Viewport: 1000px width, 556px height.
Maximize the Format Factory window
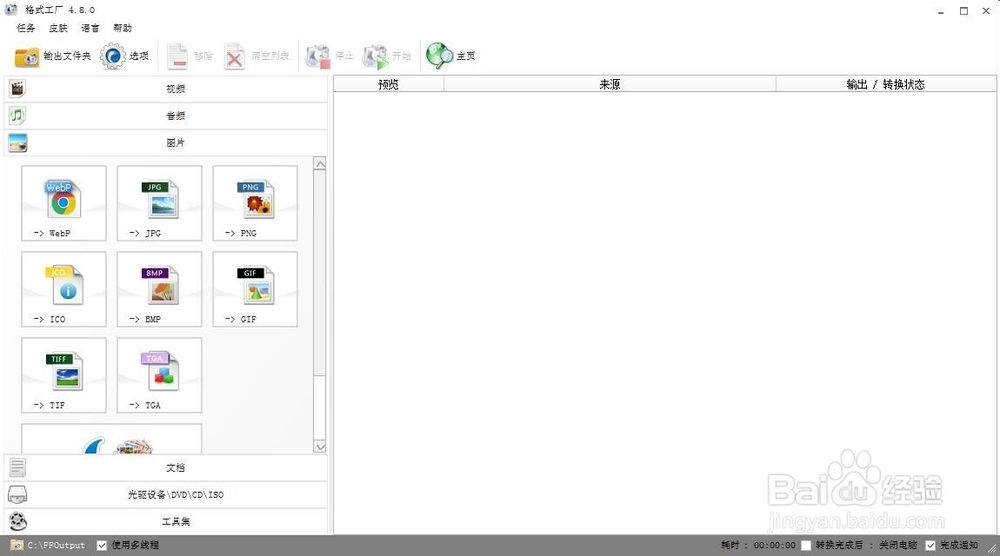click(x=964, y=11)
